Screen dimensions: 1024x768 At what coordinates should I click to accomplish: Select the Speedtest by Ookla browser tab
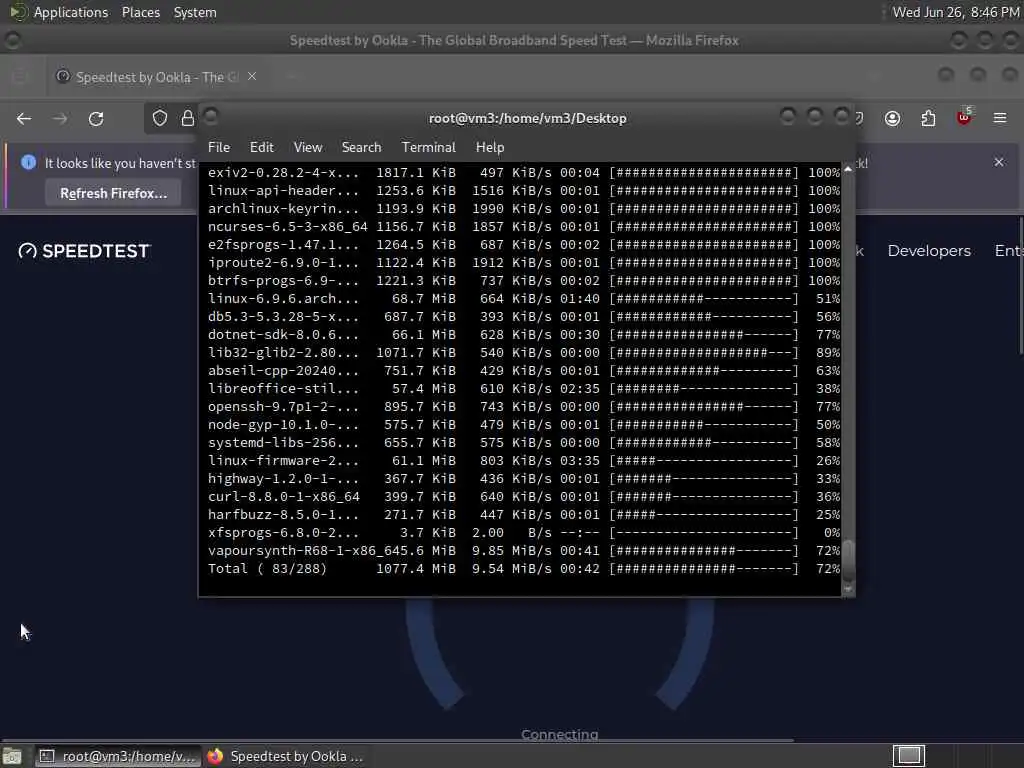click(x=155, y=77)
